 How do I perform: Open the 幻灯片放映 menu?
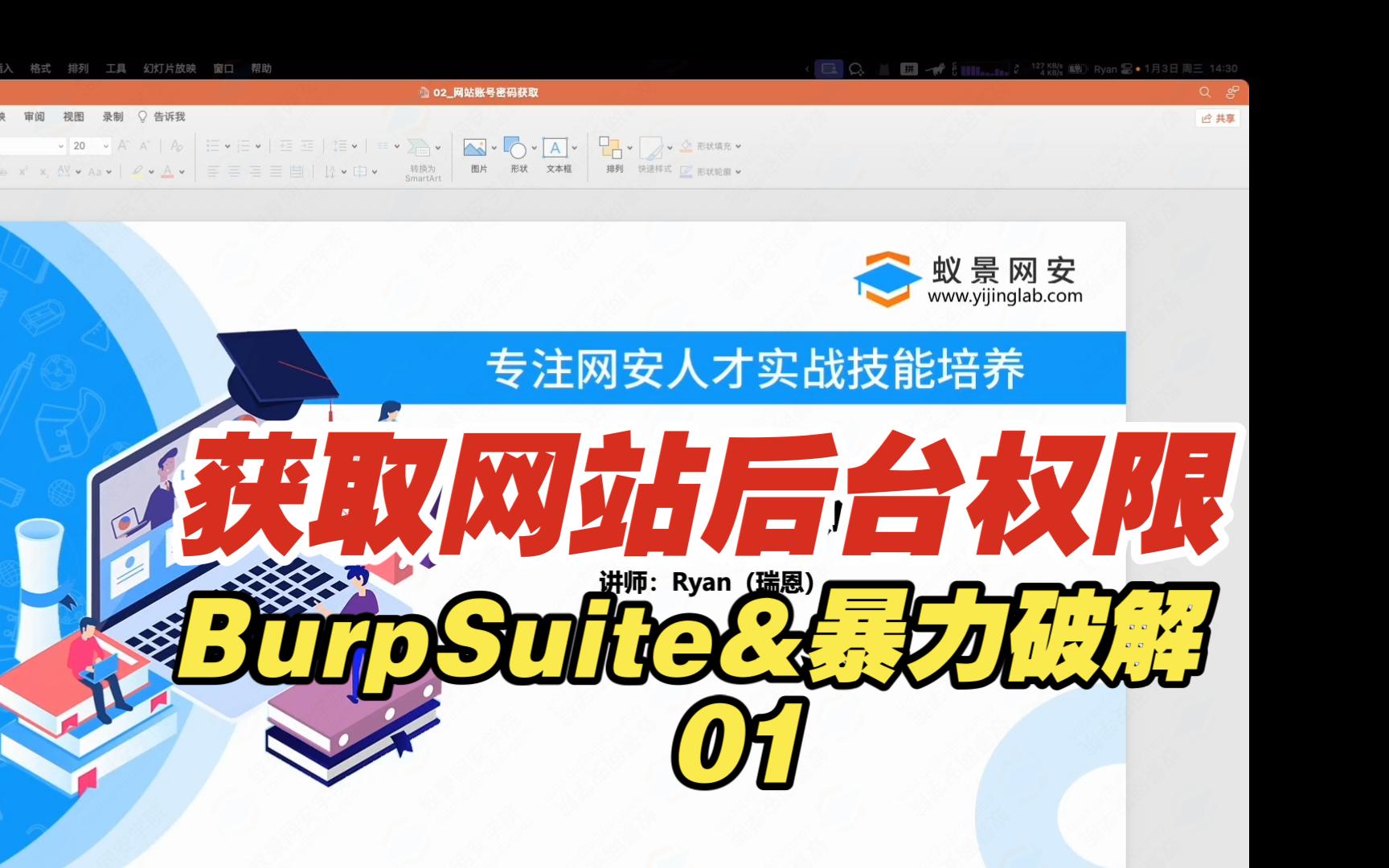[x=170, y=69]
